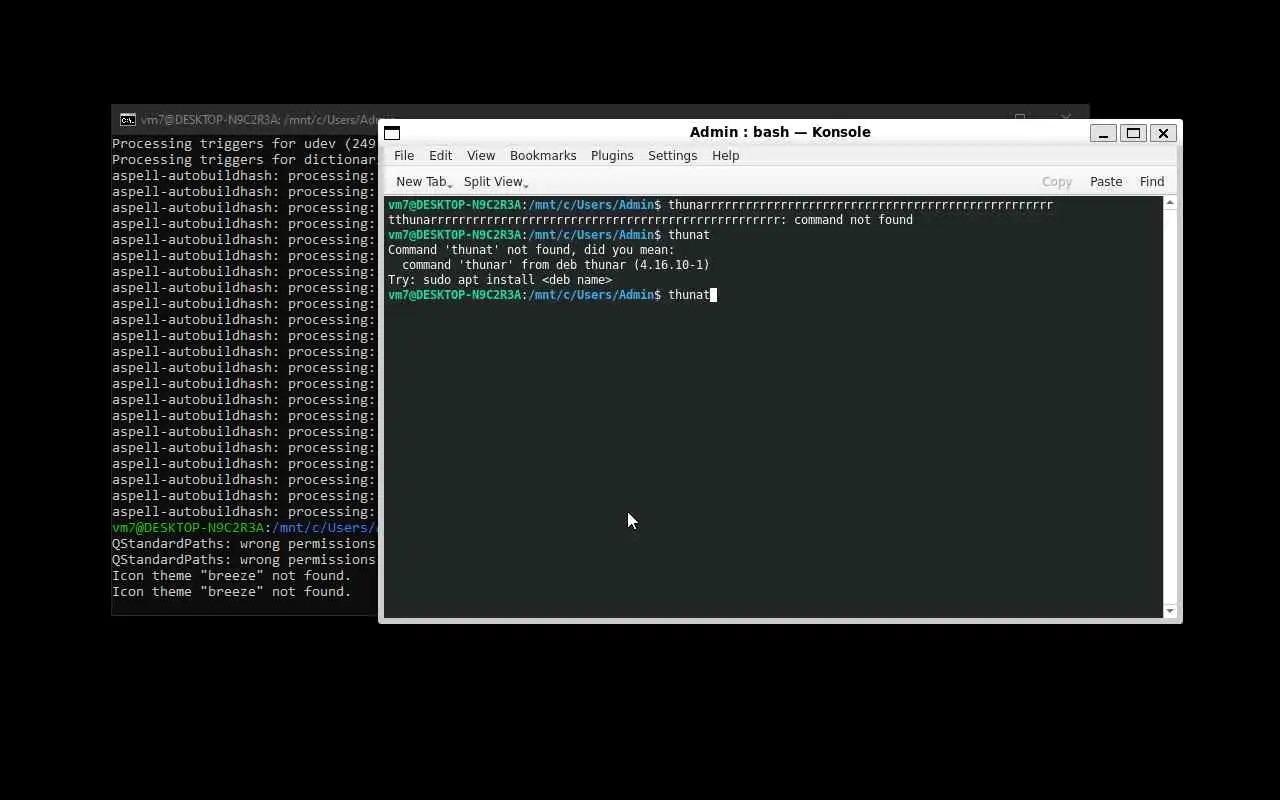The width and height of the screenshot is (1280, 800).
Task: Open the Edit menu in Konsole
Action: pyautogui.click(x=440, y=156)
